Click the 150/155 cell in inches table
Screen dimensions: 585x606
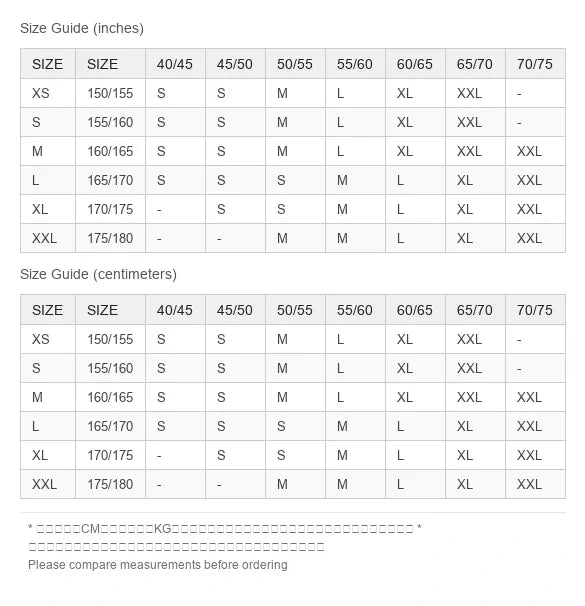(x=111, y=93)
